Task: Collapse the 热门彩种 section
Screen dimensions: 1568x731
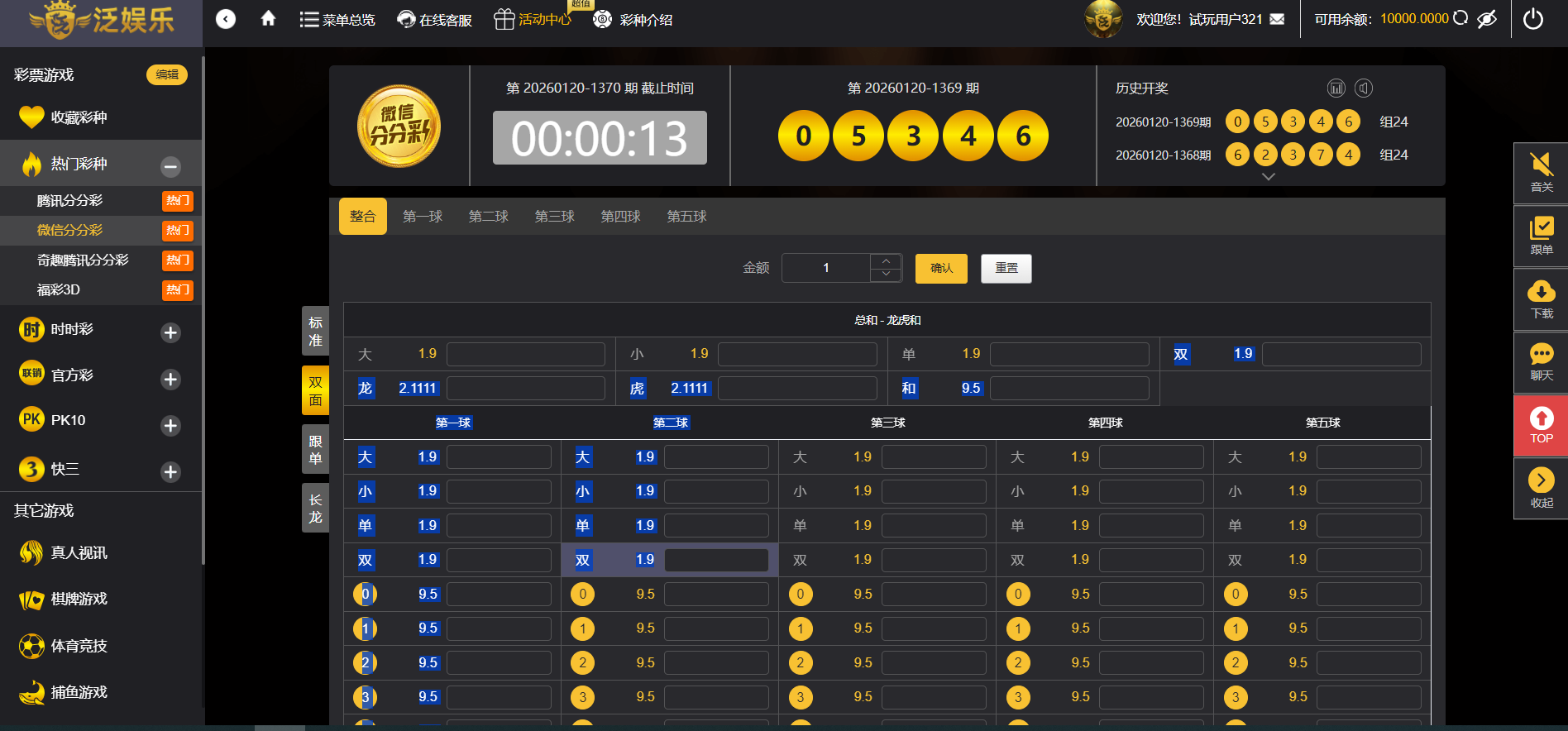Action: [x=170, y=166]
